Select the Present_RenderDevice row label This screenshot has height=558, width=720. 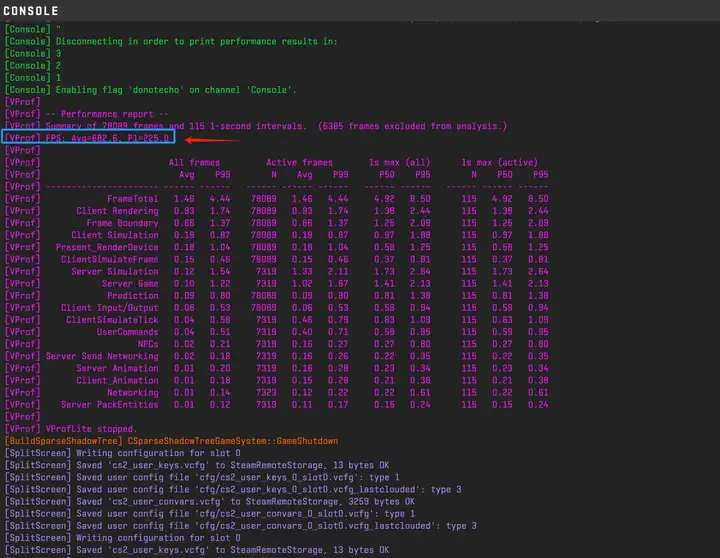tap(107, 247)
